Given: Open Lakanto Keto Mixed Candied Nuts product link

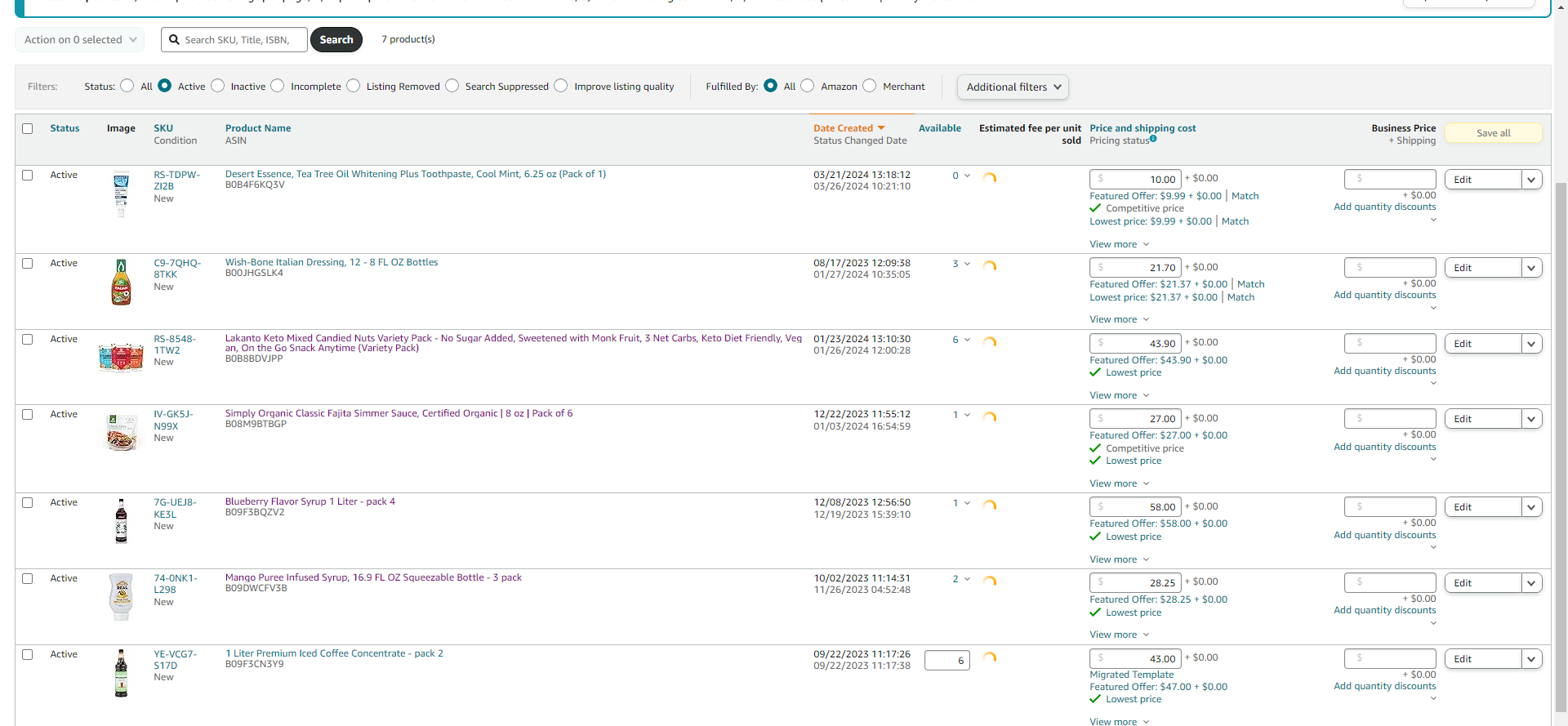Looking at the screenshot, I should (x=514, y=343).
